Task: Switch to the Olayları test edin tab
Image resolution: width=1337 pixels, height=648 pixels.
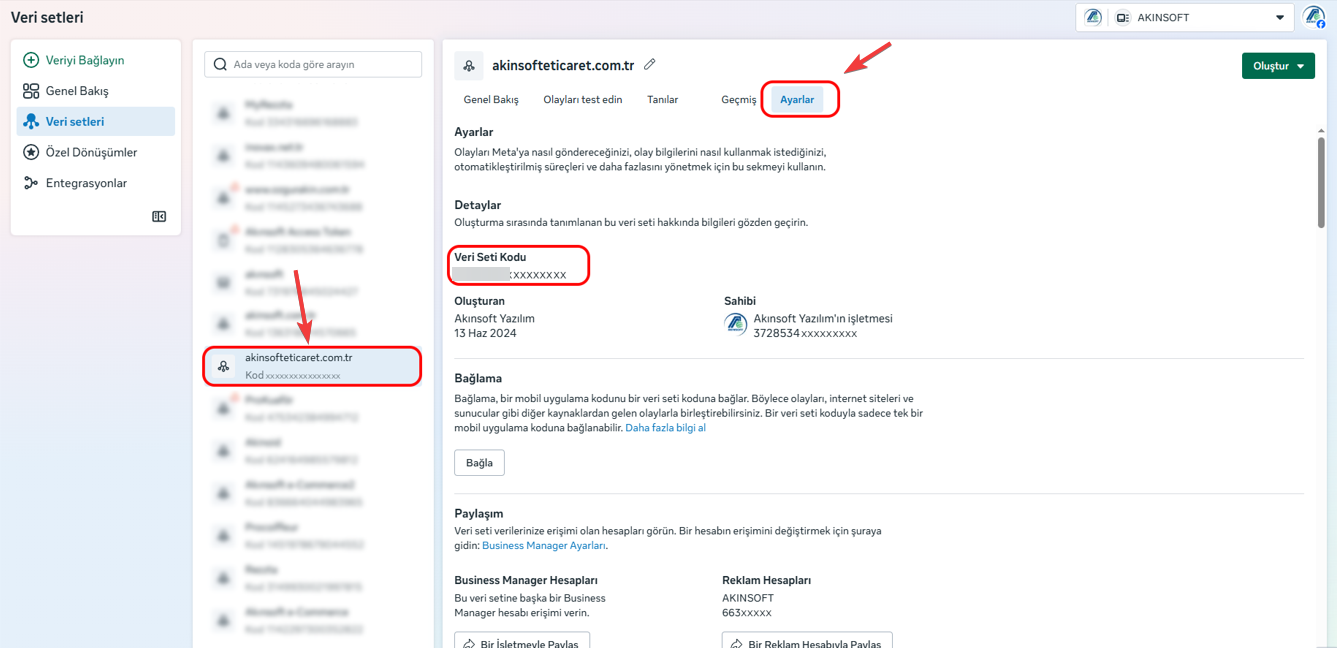Action: 583,100
